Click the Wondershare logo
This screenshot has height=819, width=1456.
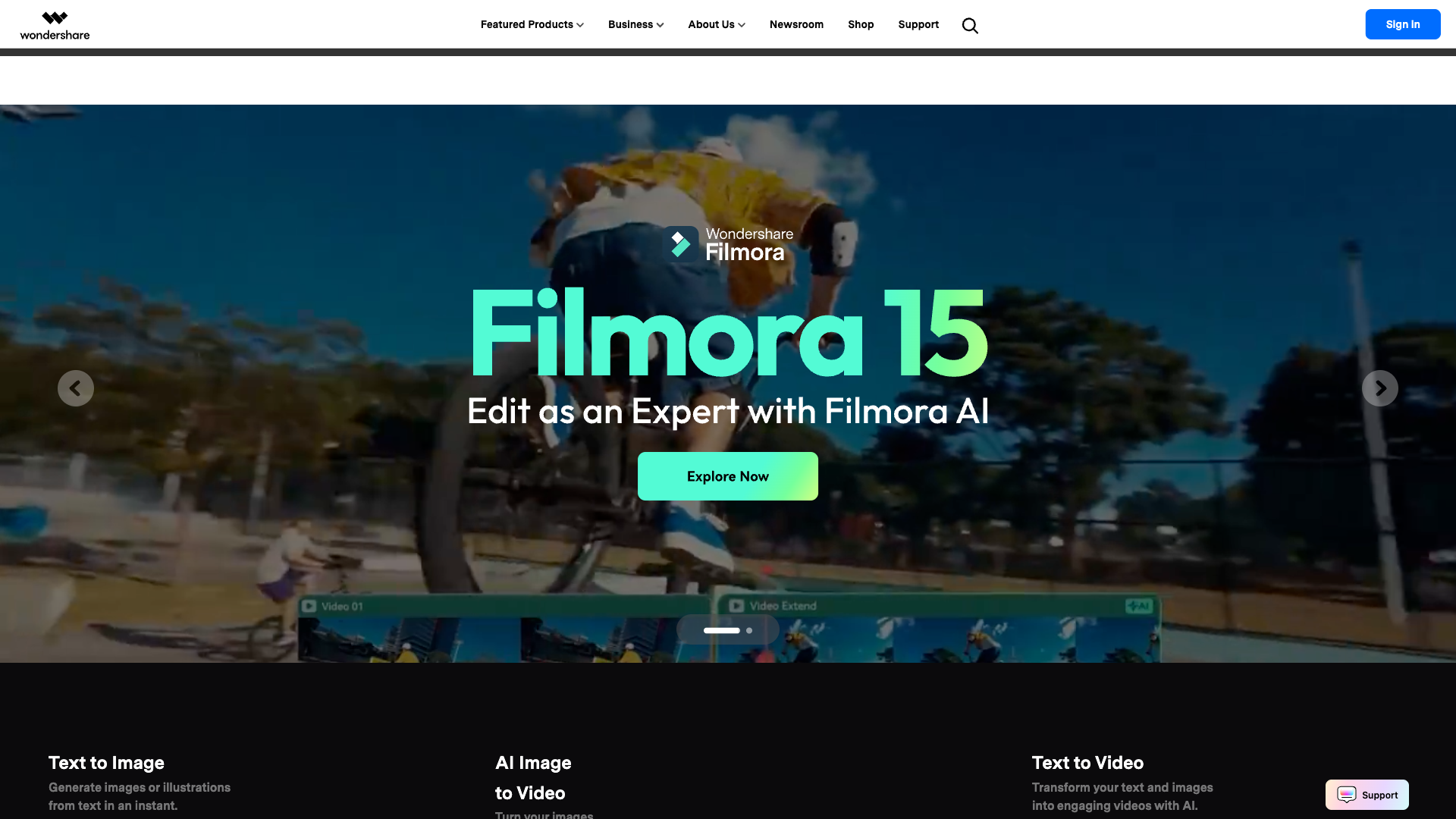[x=55, y=25]
